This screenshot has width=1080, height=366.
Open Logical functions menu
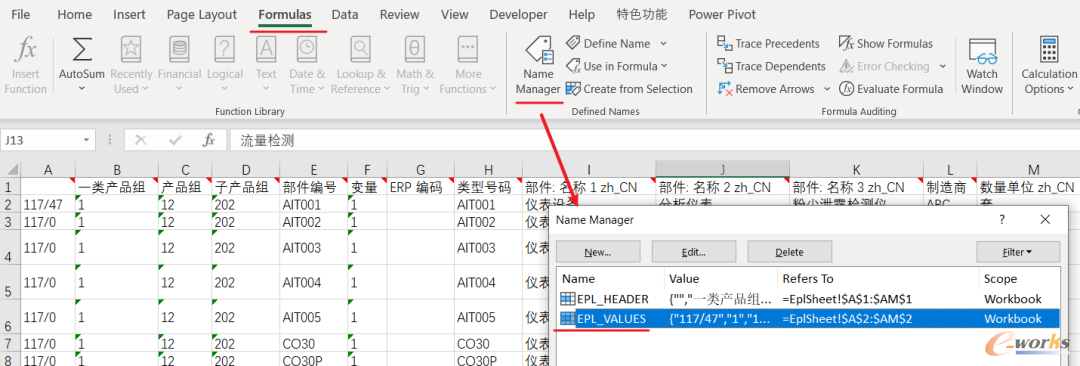225,65
